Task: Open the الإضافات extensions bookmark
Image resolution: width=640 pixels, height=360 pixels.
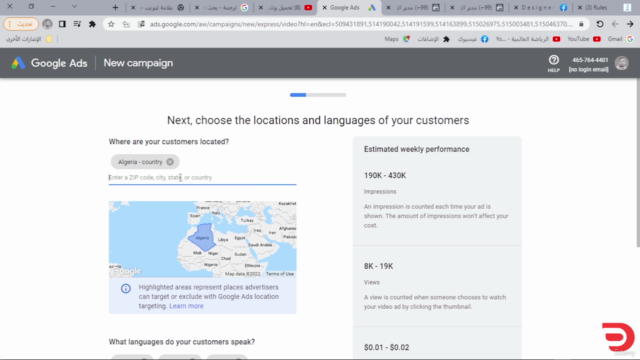Action: [433, 39]
